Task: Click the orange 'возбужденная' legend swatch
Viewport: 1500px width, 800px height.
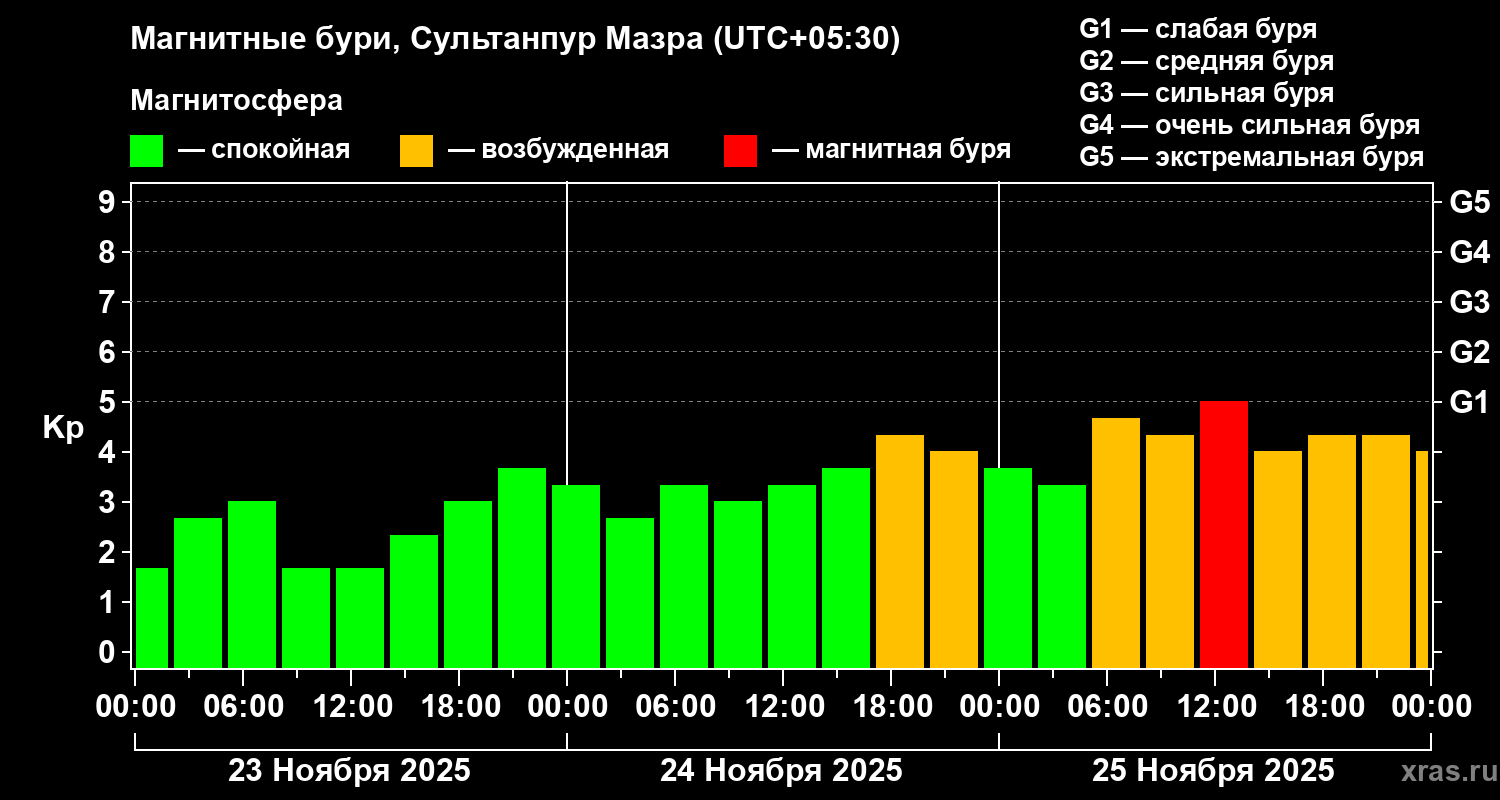Action: point(416,151)
